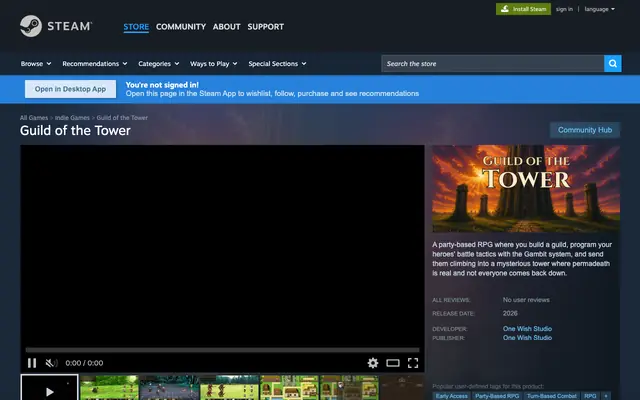640x400 pixels.
Task: Click the sign in link
Action: pyautogui.click(x=564, y=9)
